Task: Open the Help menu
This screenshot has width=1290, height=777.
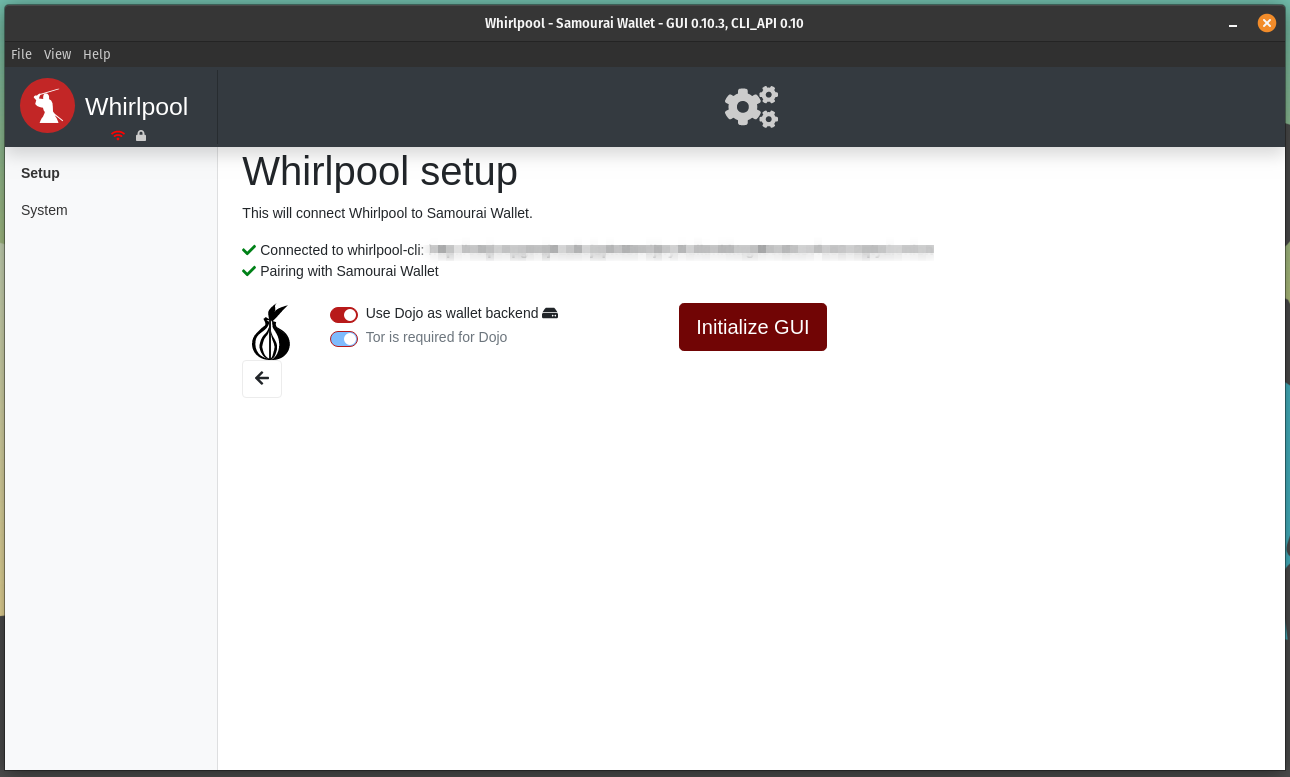Action: 97,54
